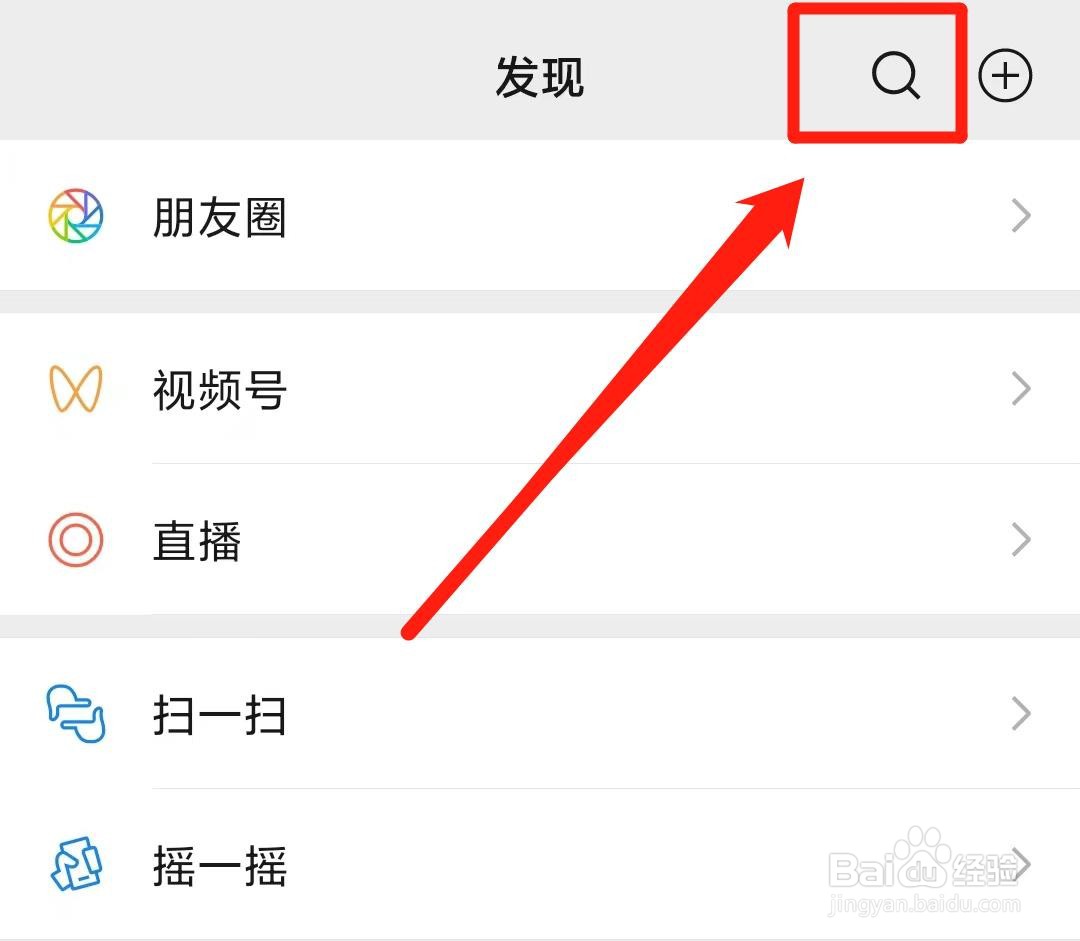Expand the 摇一摇 row chevron
The width and height of the screenshot is (1080, 941).
[1021, 864]
